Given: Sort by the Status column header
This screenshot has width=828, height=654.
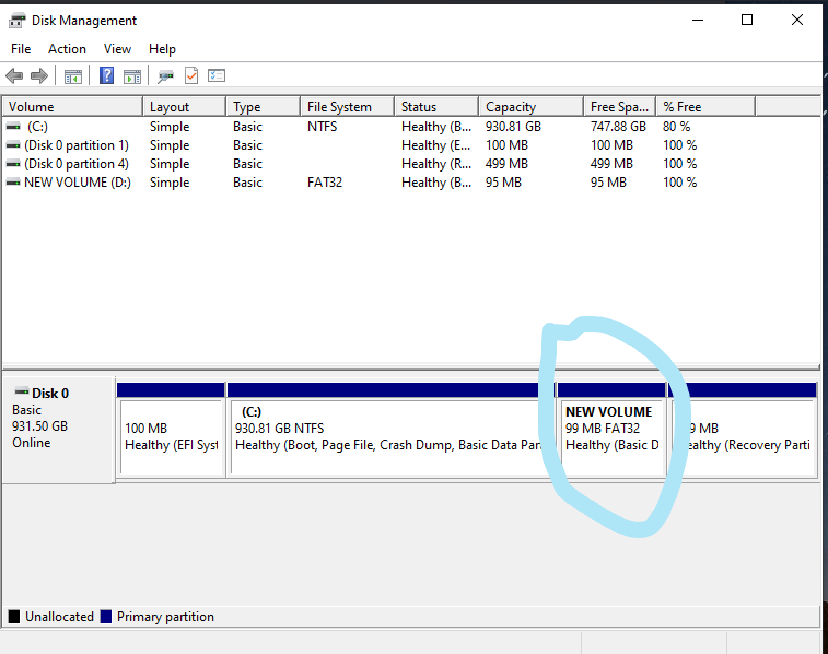Looking at the screenshot, I should [x=437, y=107].
